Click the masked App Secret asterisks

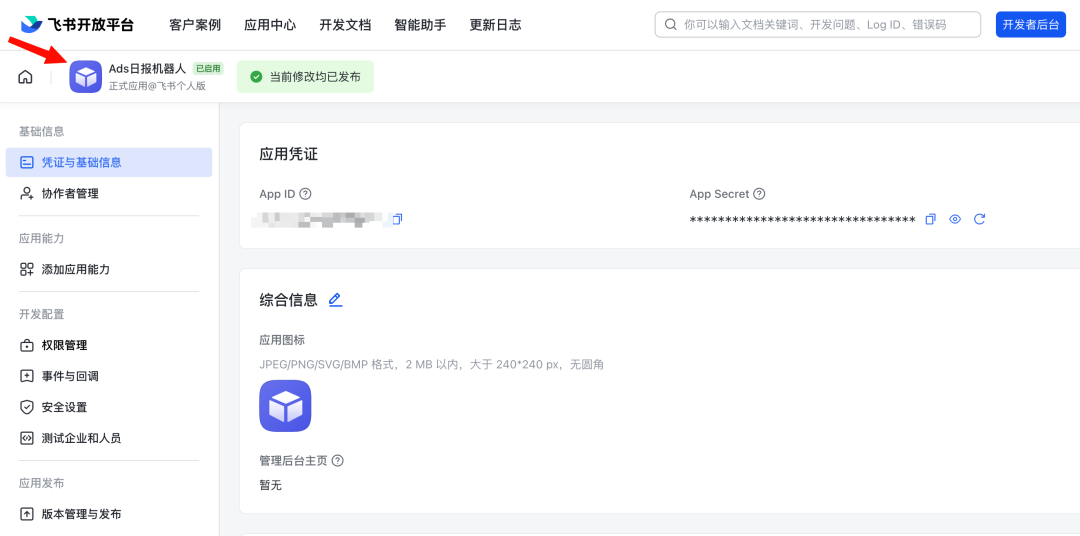(802, 220)
